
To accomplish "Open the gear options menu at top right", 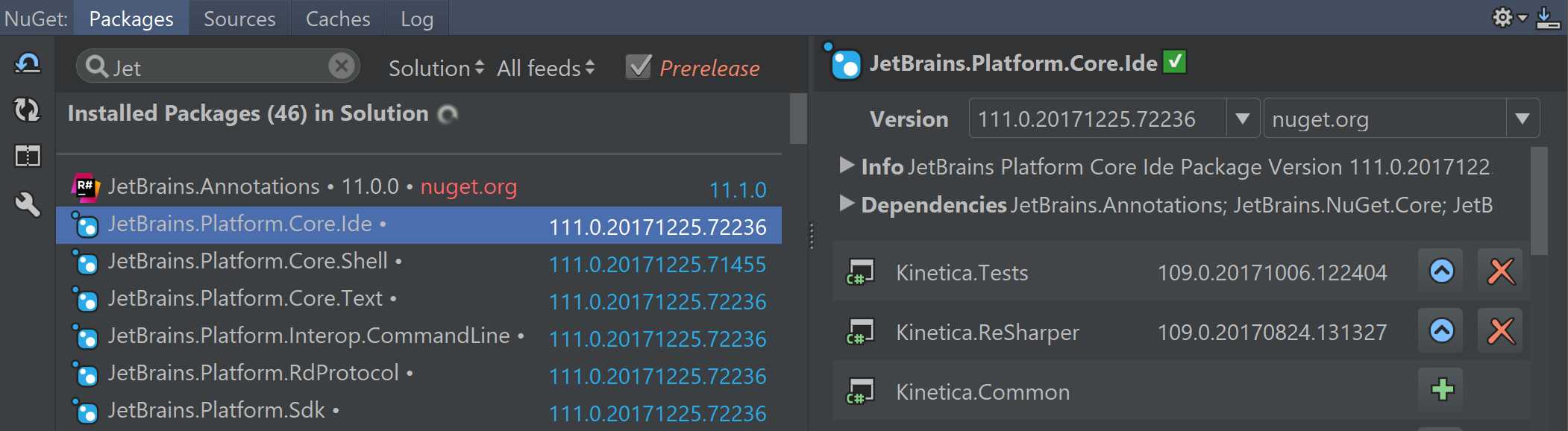I will point(1510,17).
